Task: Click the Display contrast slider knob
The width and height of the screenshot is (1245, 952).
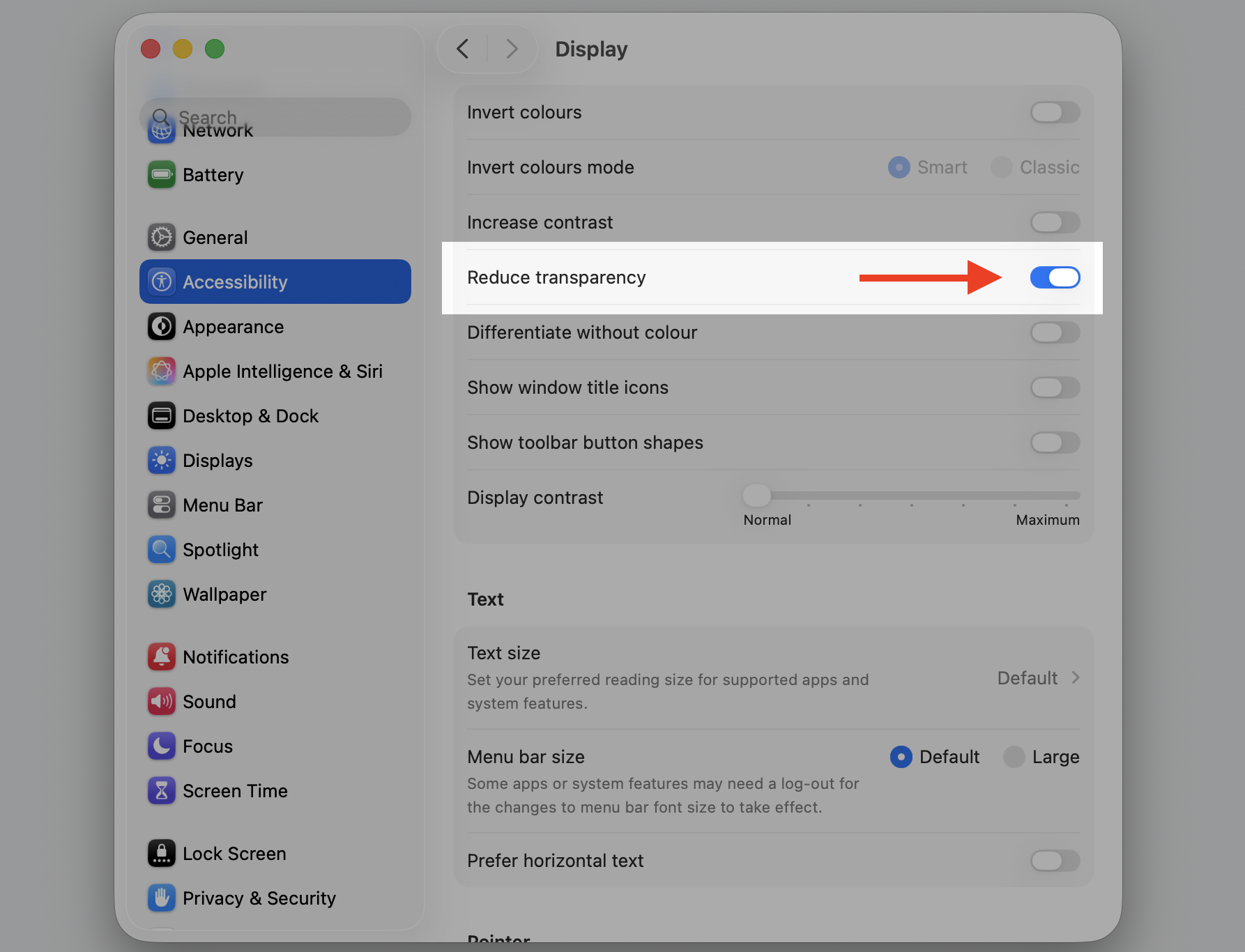Action: click(x=757, y=496)
